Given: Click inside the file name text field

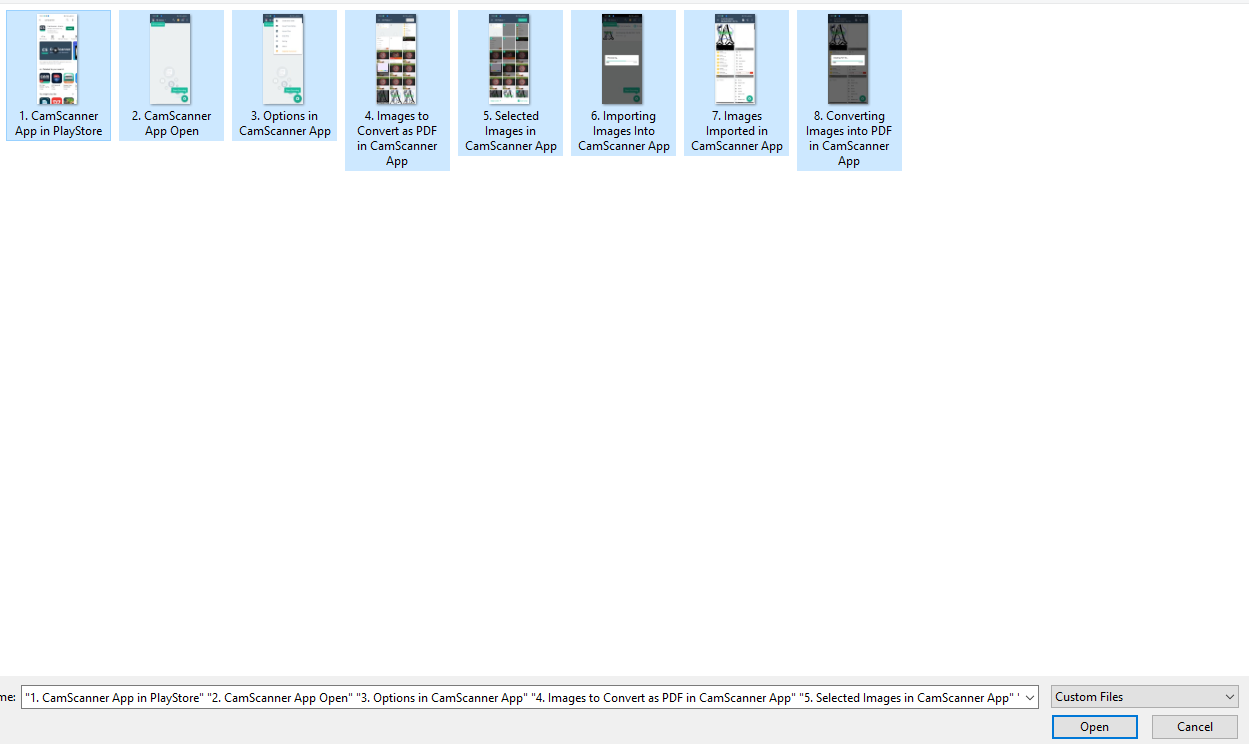Looking at the screenshot, I should (x=520, y=698).
